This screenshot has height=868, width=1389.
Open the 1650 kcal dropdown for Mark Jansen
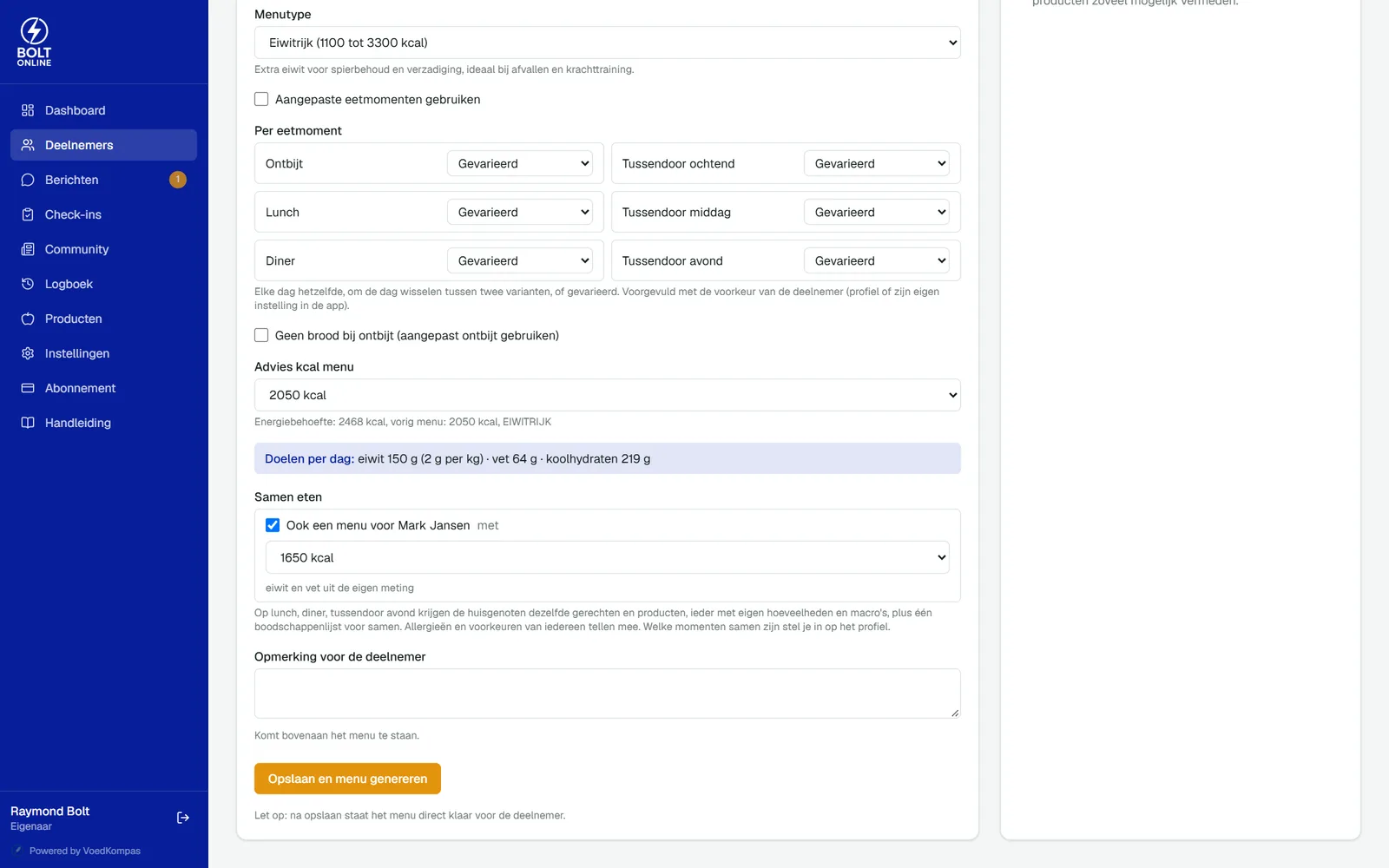(608, 557)
